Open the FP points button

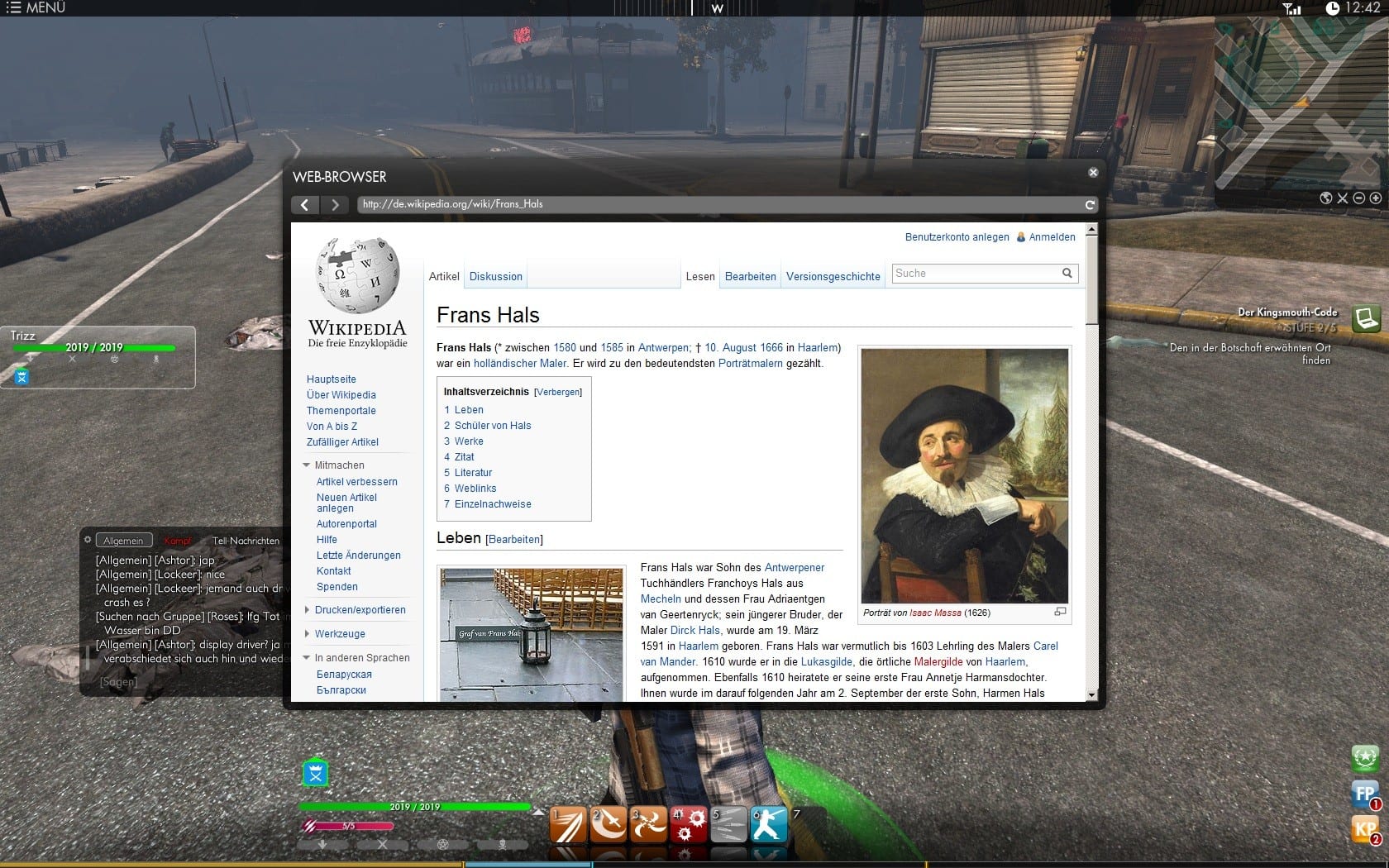point(1364,794)
